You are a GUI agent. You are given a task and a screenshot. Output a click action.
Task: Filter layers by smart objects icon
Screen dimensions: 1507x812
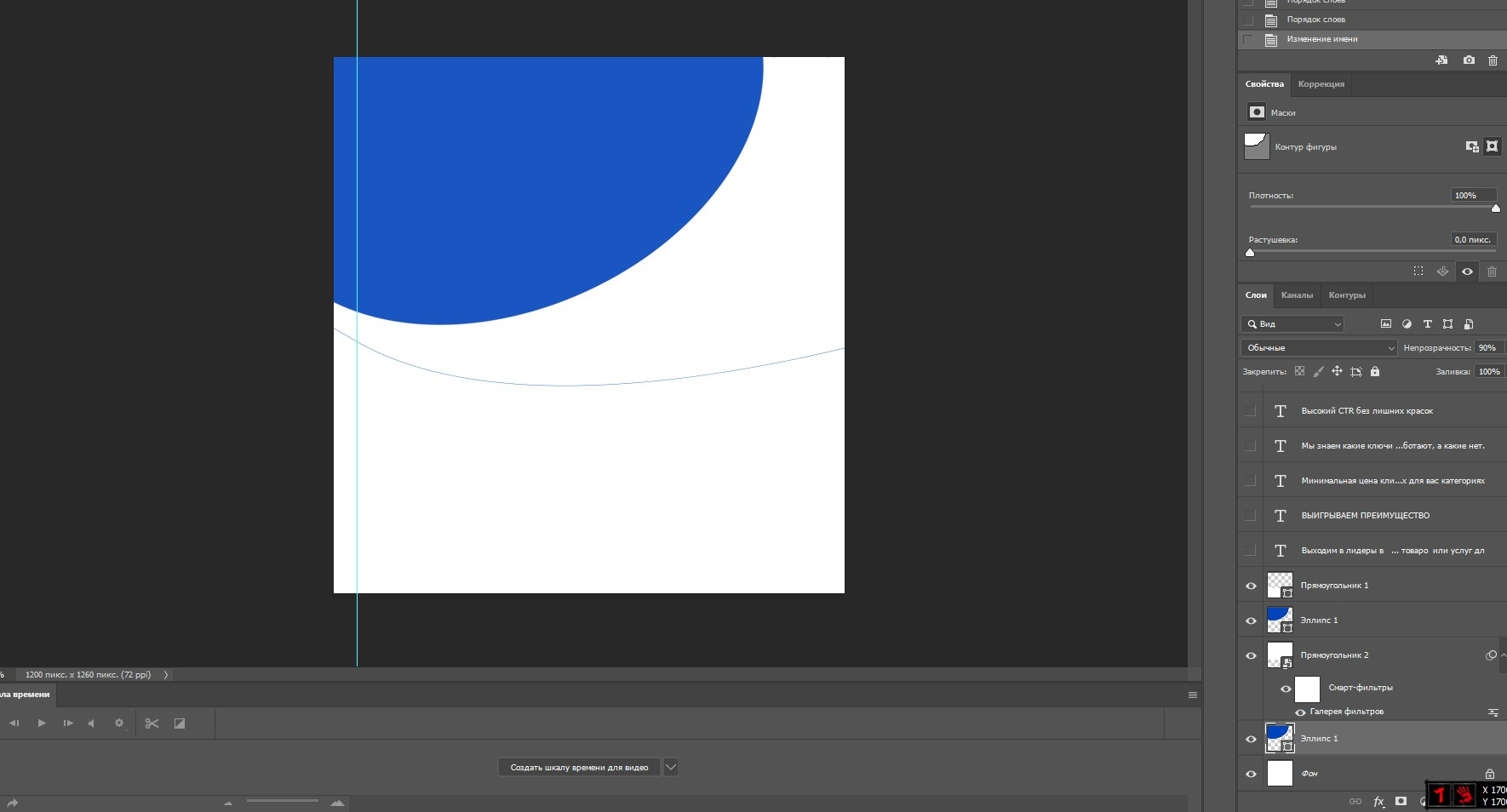(1469, 324)
